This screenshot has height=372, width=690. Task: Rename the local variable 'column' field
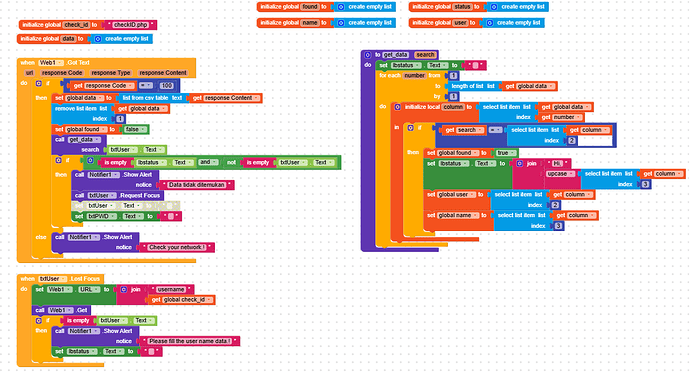(453, 107)
